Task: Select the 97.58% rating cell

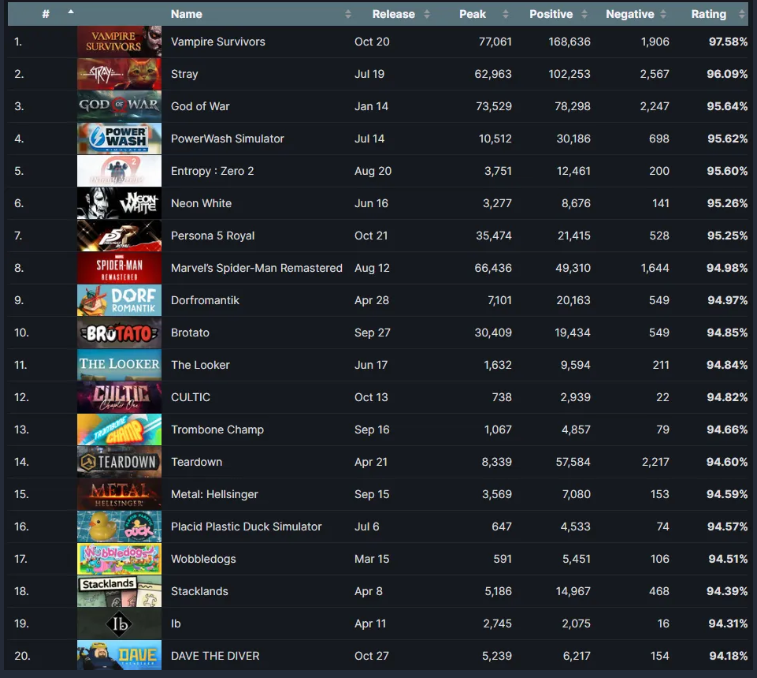Action: coord(728,42)
